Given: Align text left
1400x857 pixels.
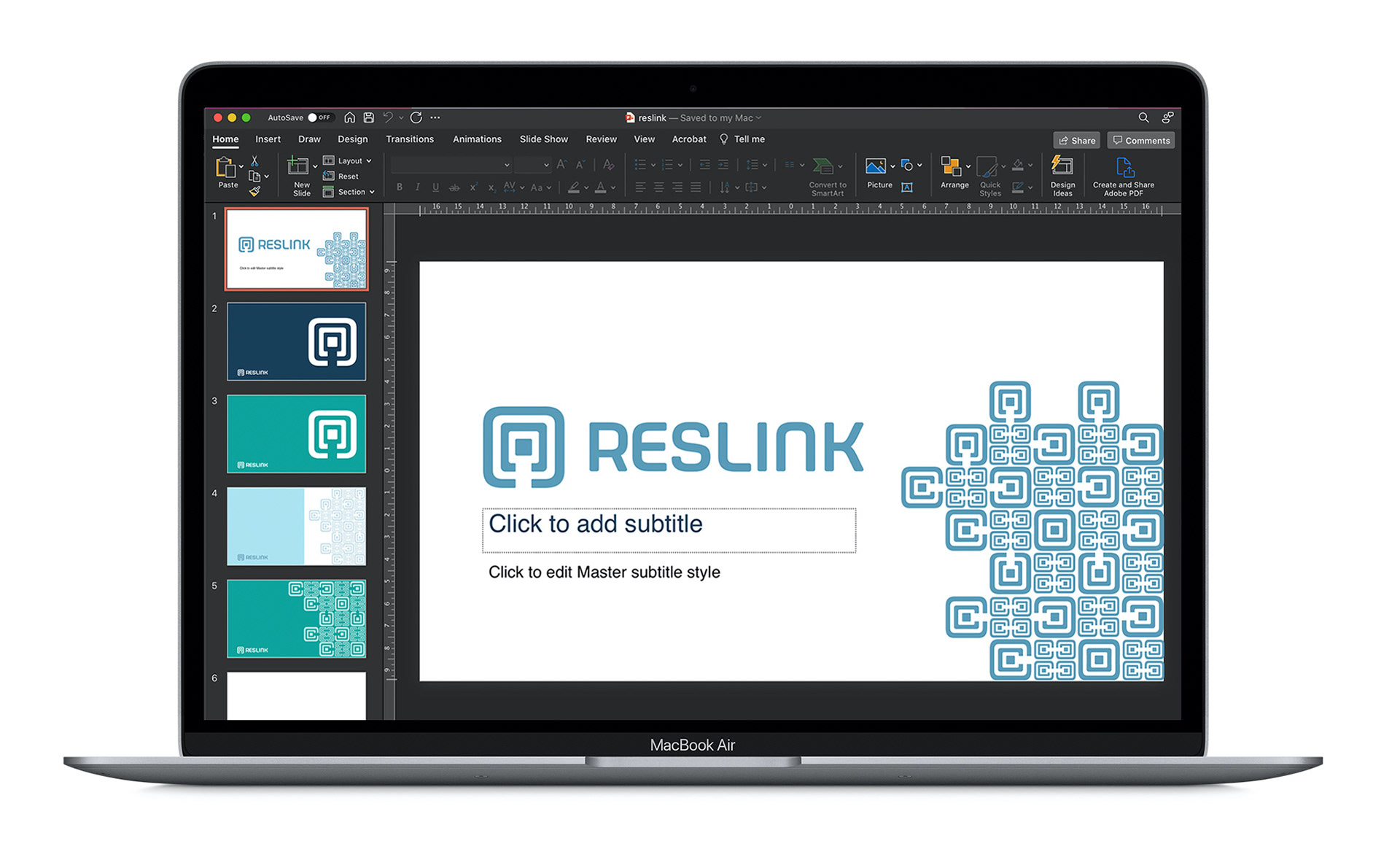Looking at the screenshot, I should click(x=640, y=187).
